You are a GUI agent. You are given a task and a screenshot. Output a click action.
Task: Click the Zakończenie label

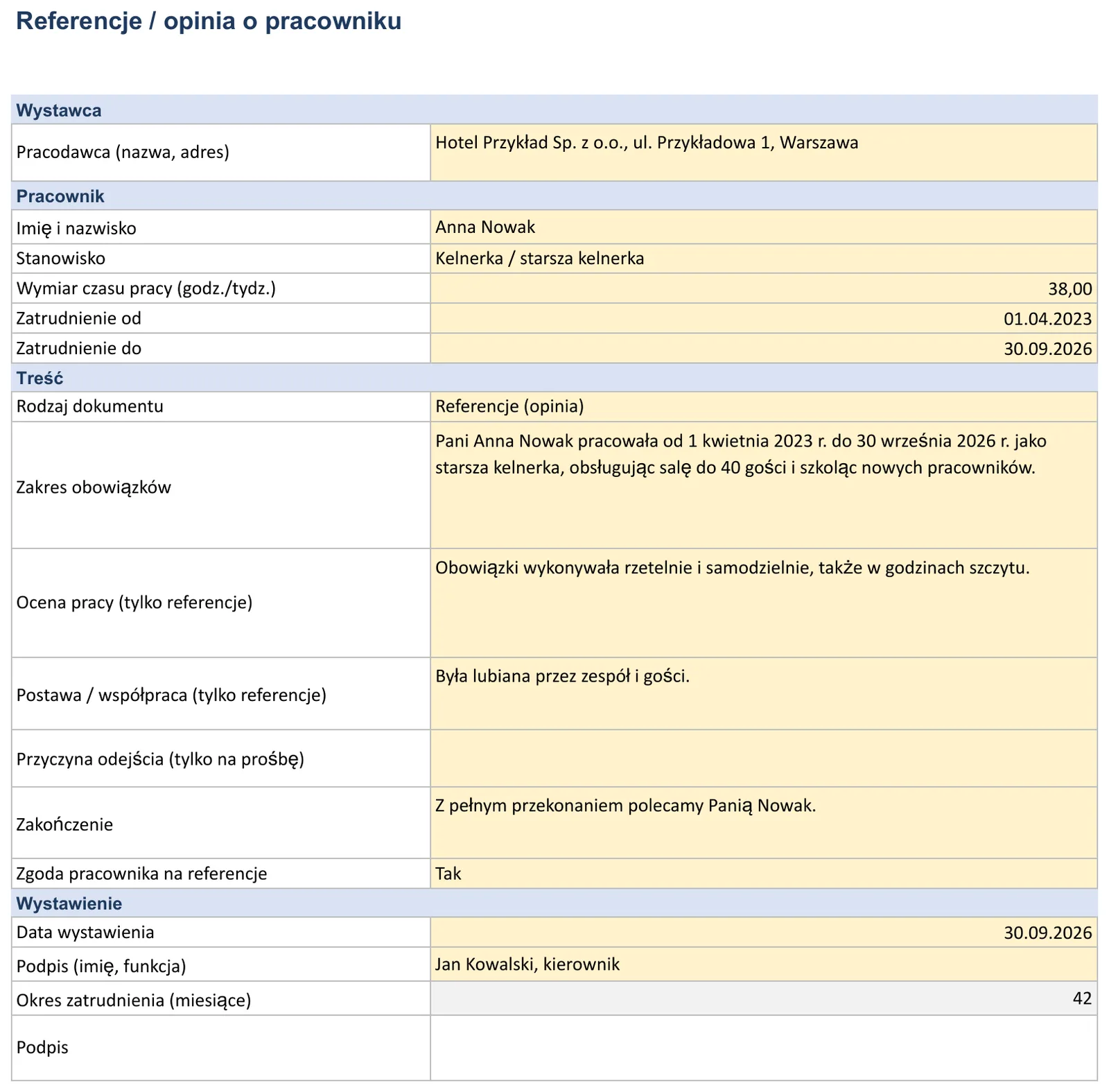(64, 824)
